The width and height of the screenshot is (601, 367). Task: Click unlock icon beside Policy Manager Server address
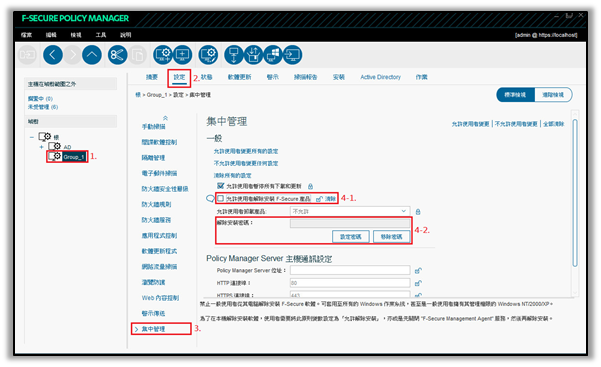[418, 271]
